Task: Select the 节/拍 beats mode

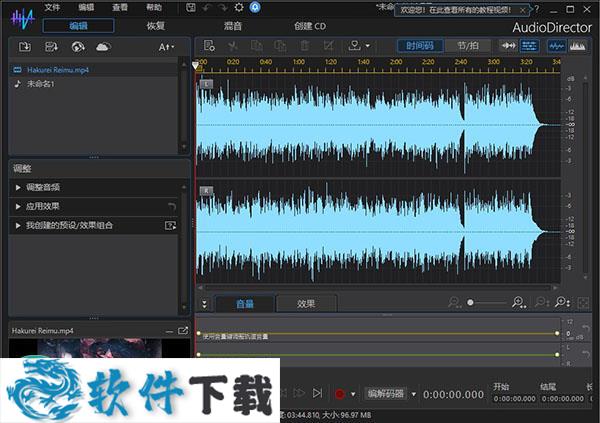Action: point(468,46)
